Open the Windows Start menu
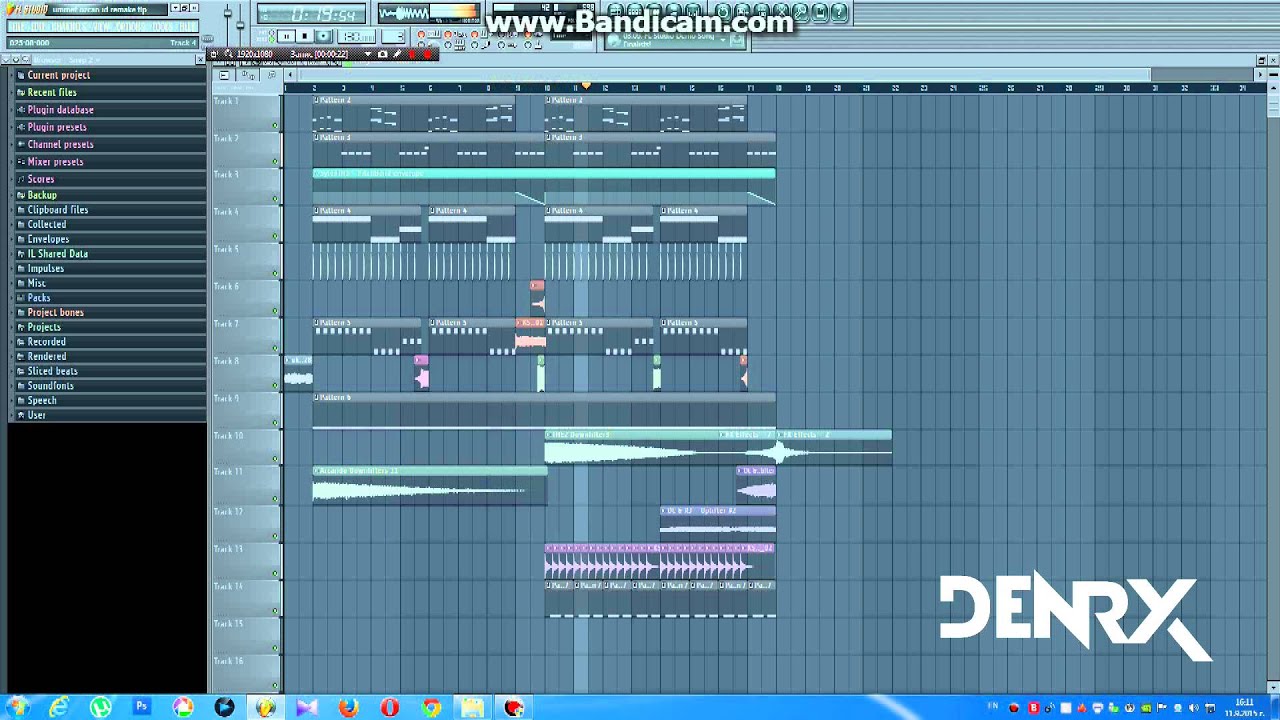Viewport: 1280px width, 720px height. tap(16, 708)
